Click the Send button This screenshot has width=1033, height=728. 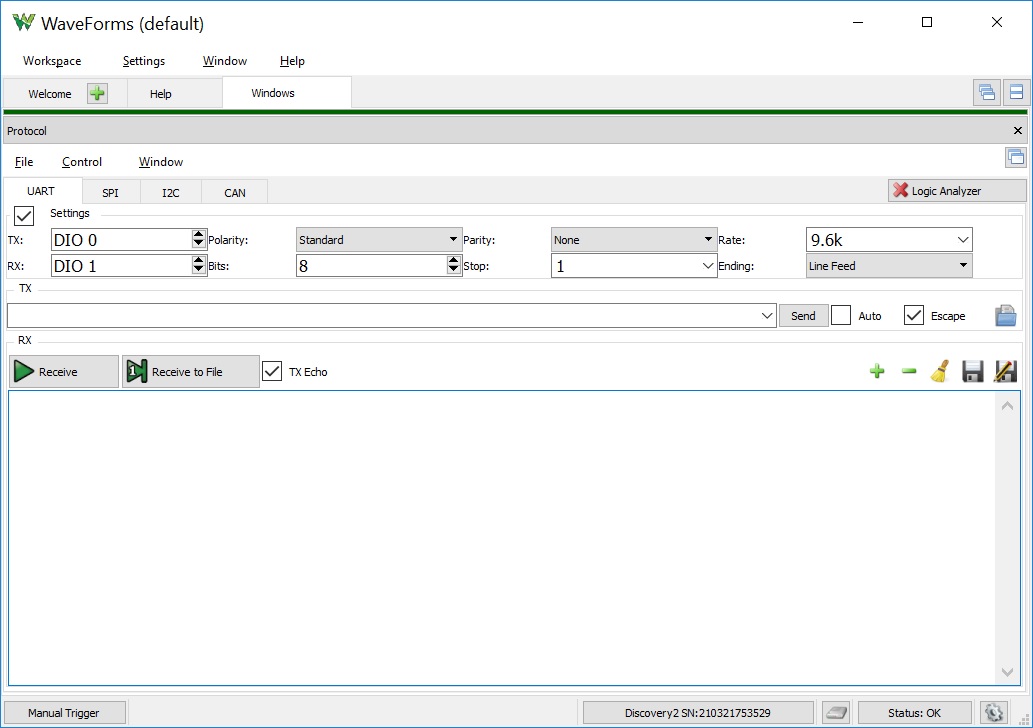(x=803, y=316)
